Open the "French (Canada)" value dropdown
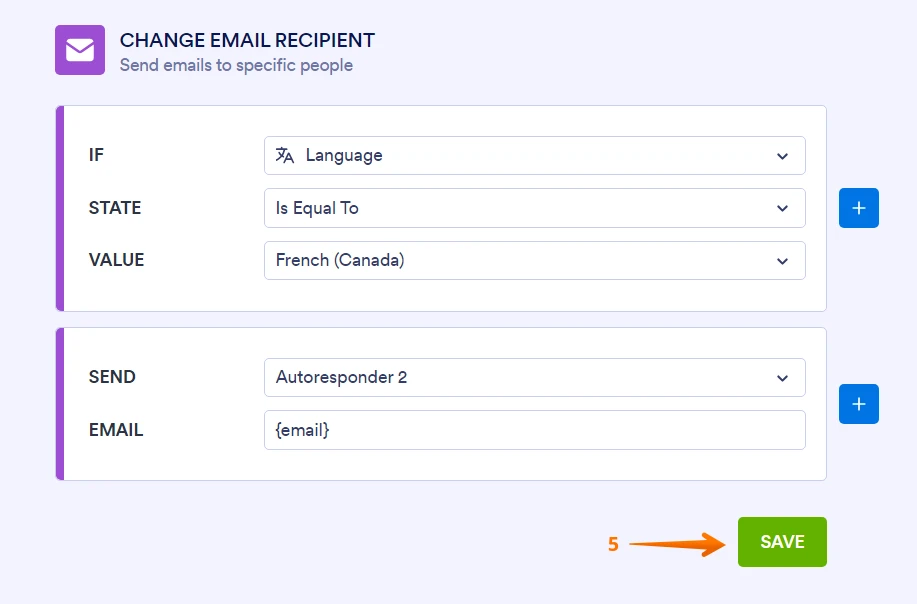The width and height of the screenshot is (917, 604). pyautogui.click(x=535, y=260)
